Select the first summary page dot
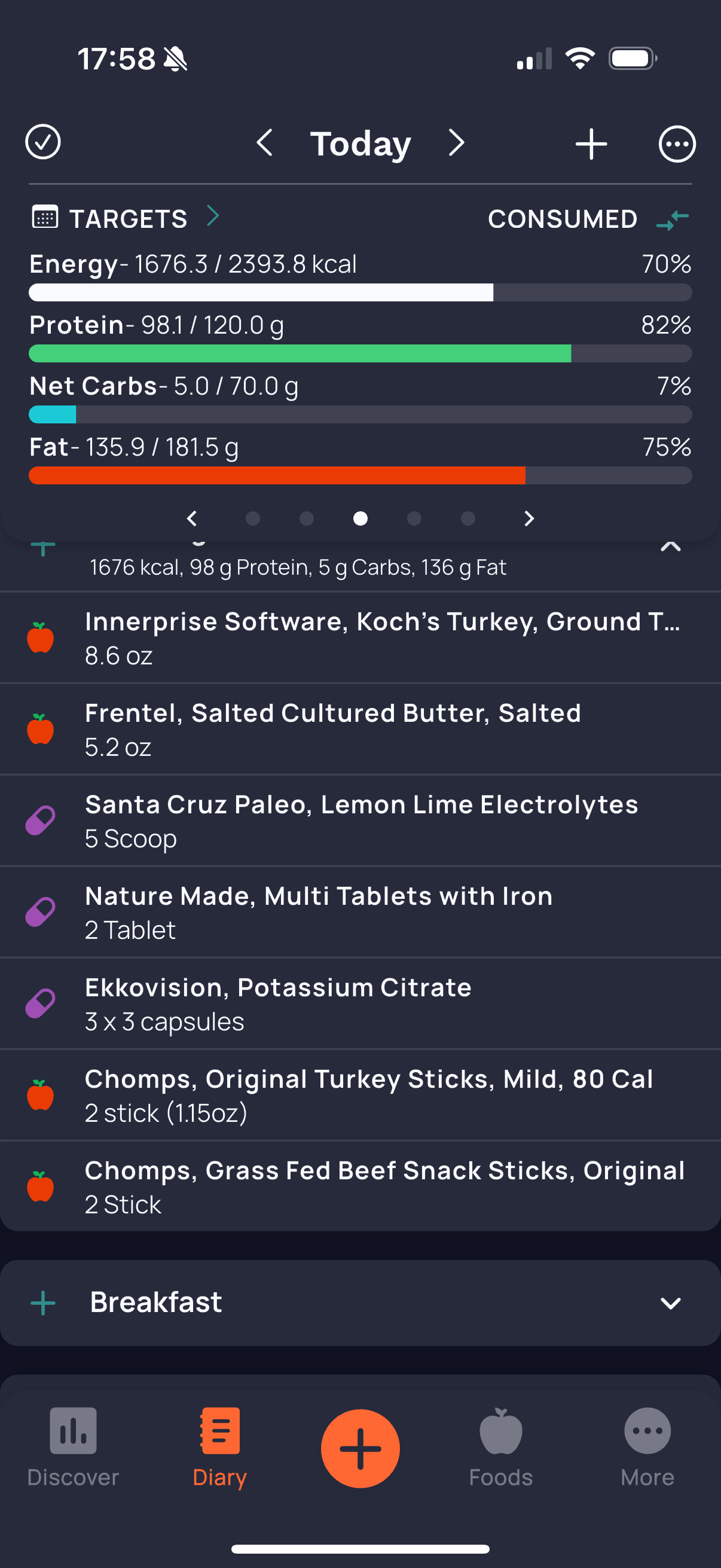Viewport: 721px width, 1568px height. (252, 518)
